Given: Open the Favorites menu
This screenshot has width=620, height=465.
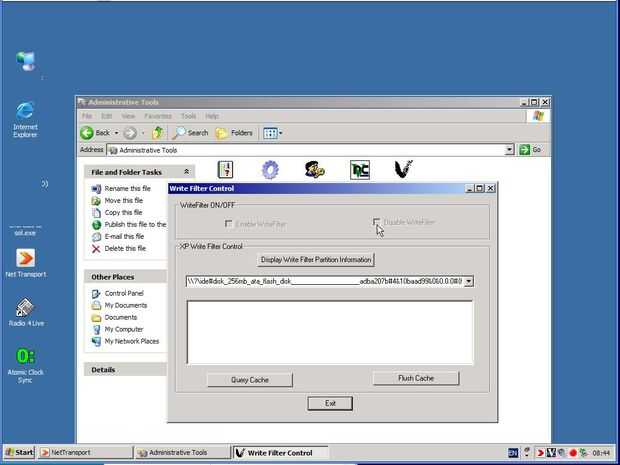Looking at the screenshot, I should pyautogui.click(x=158, y=116).
